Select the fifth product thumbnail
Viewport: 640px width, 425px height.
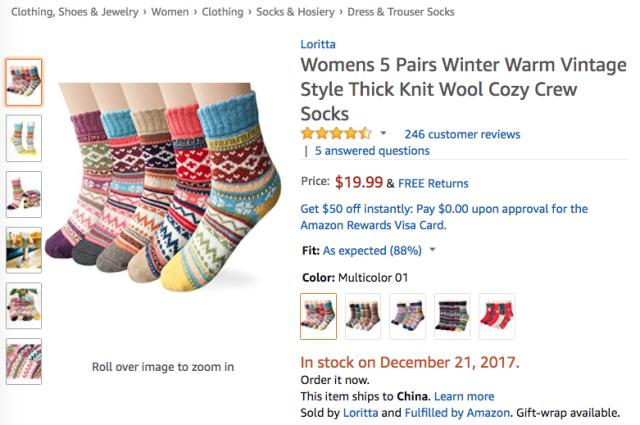point(23,306)
